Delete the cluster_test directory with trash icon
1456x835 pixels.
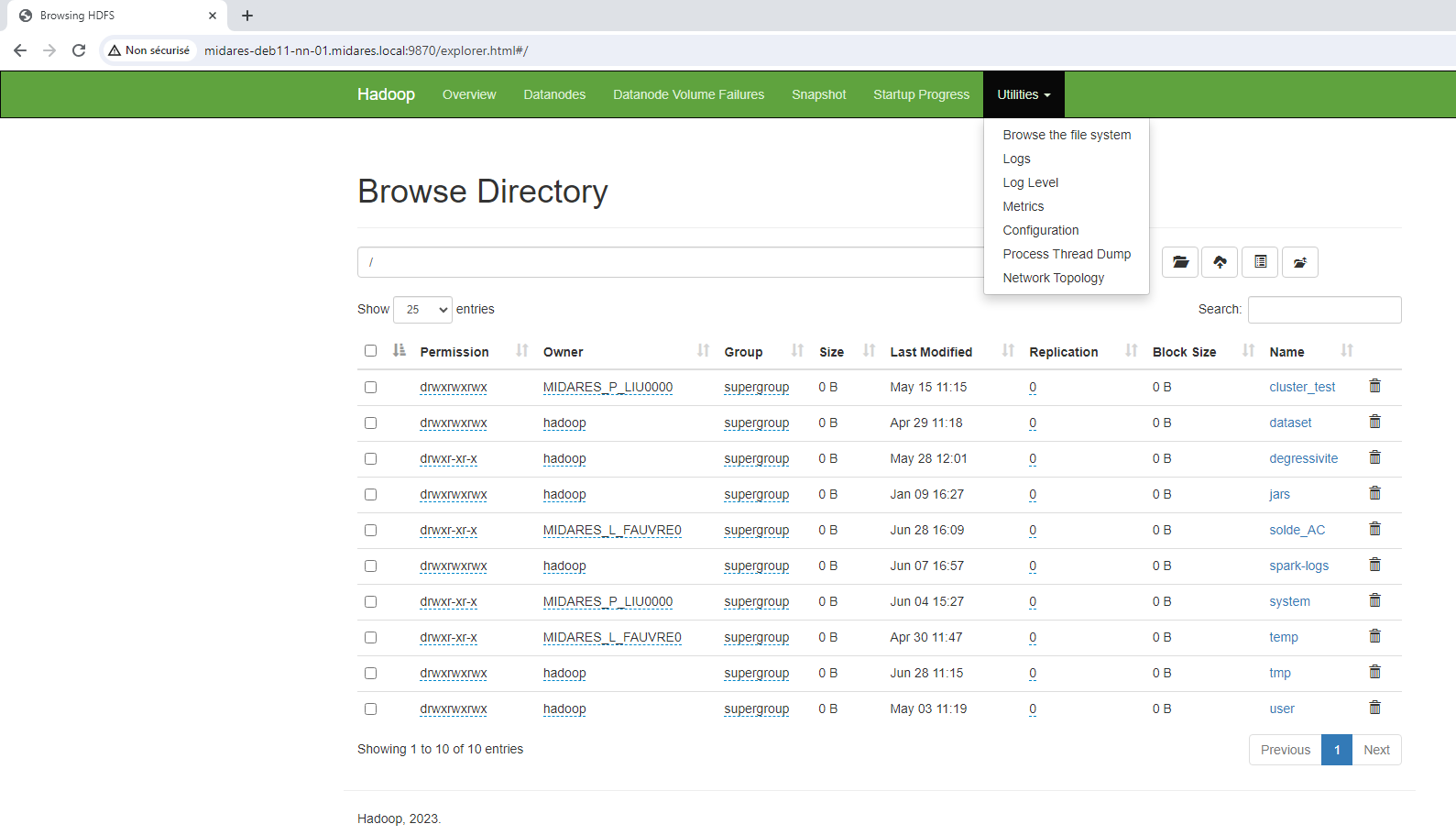[x=1374, y=387]
